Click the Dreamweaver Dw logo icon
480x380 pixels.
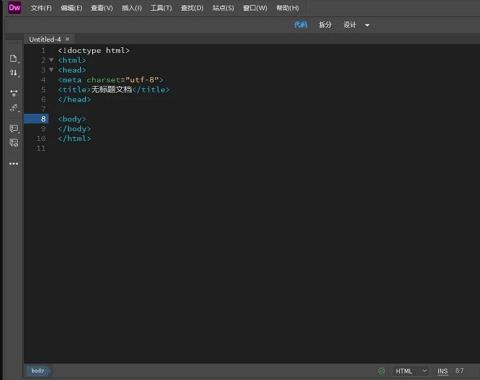point(14,8)
